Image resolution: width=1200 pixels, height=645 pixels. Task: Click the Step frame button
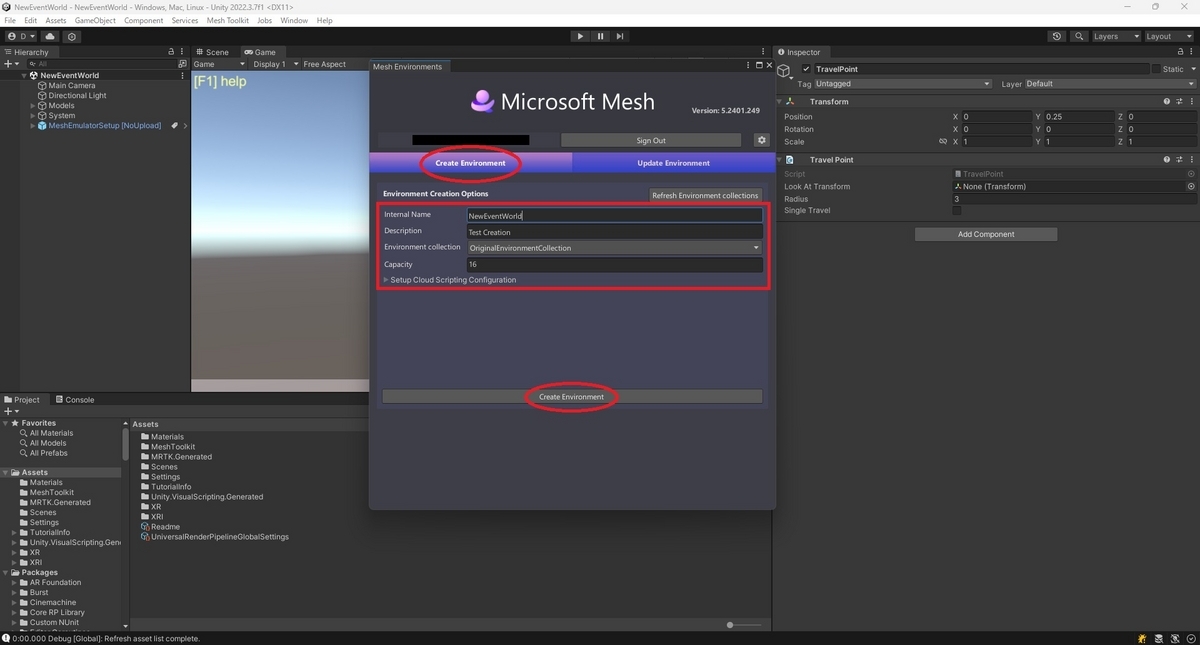[620, 36]
